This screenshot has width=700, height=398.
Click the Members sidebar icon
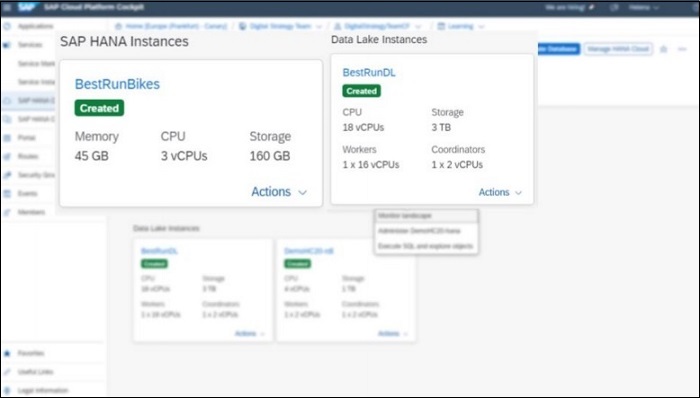[7, 212]
